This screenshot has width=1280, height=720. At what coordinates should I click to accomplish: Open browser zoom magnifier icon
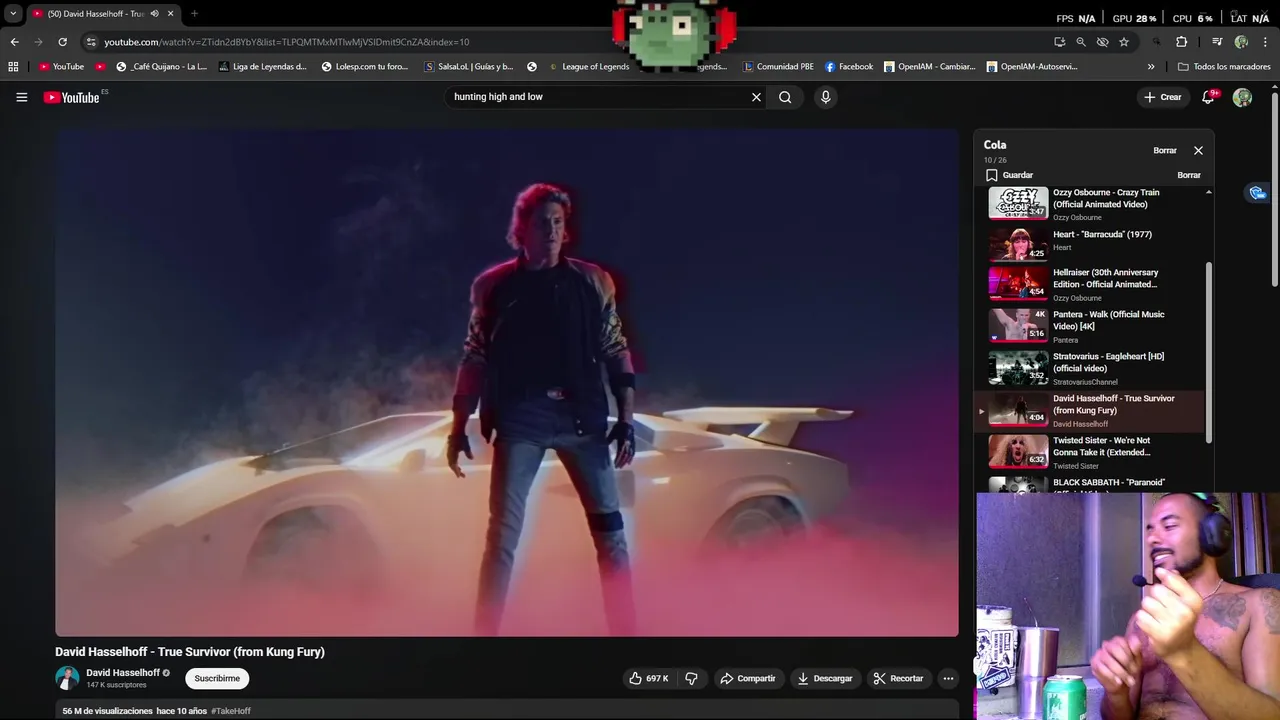[x=1081, y=42]
